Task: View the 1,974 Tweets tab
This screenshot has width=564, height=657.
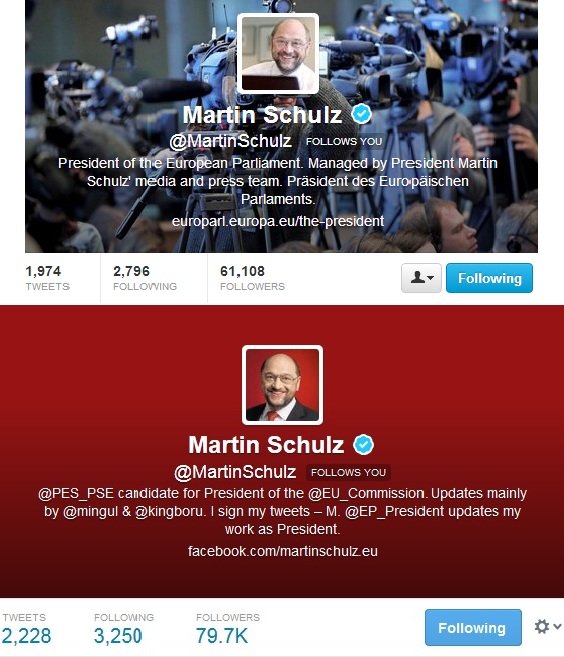Action: (47, 278)
